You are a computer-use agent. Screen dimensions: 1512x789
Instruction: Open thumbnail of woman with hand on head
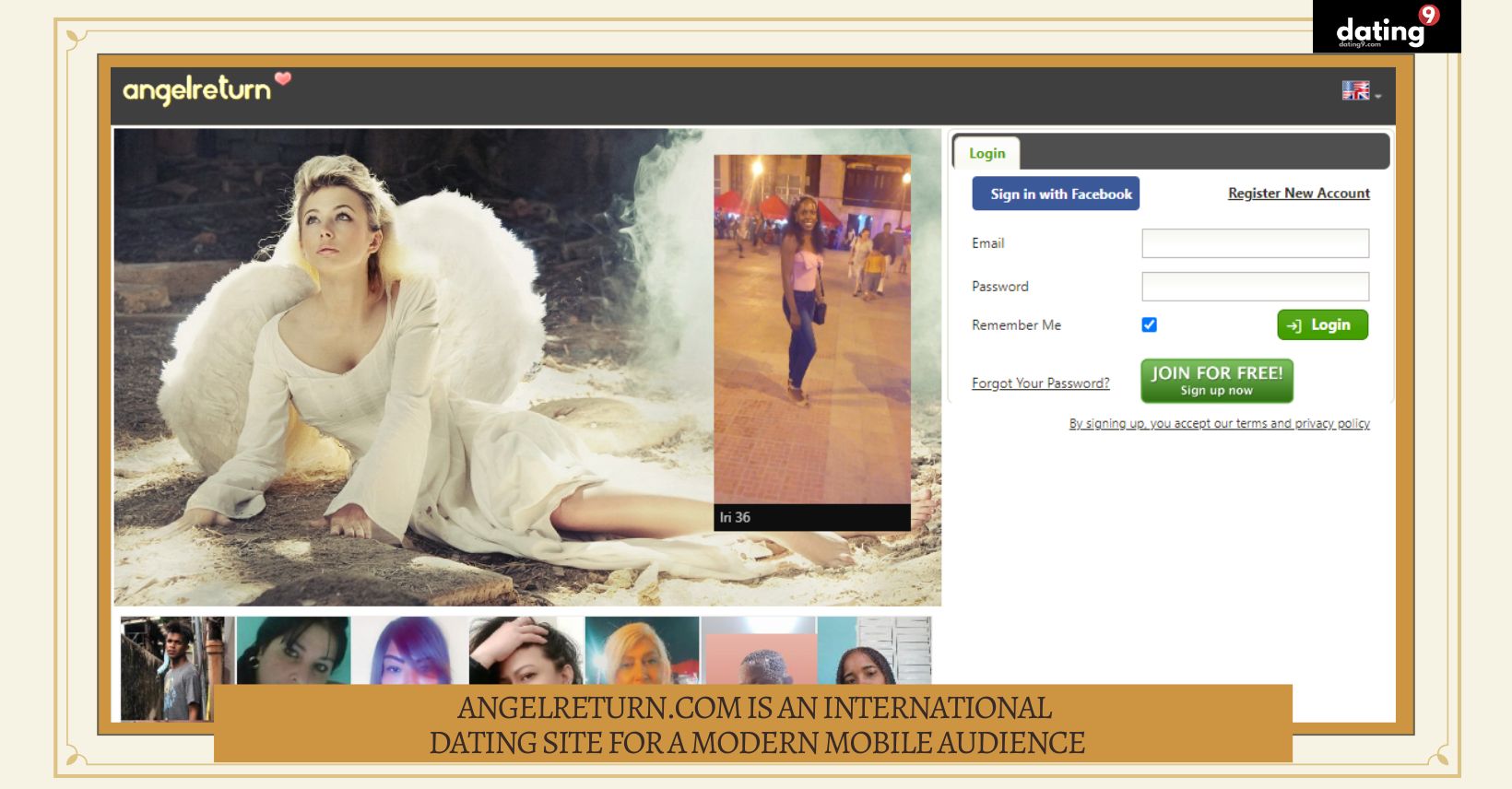526,651
